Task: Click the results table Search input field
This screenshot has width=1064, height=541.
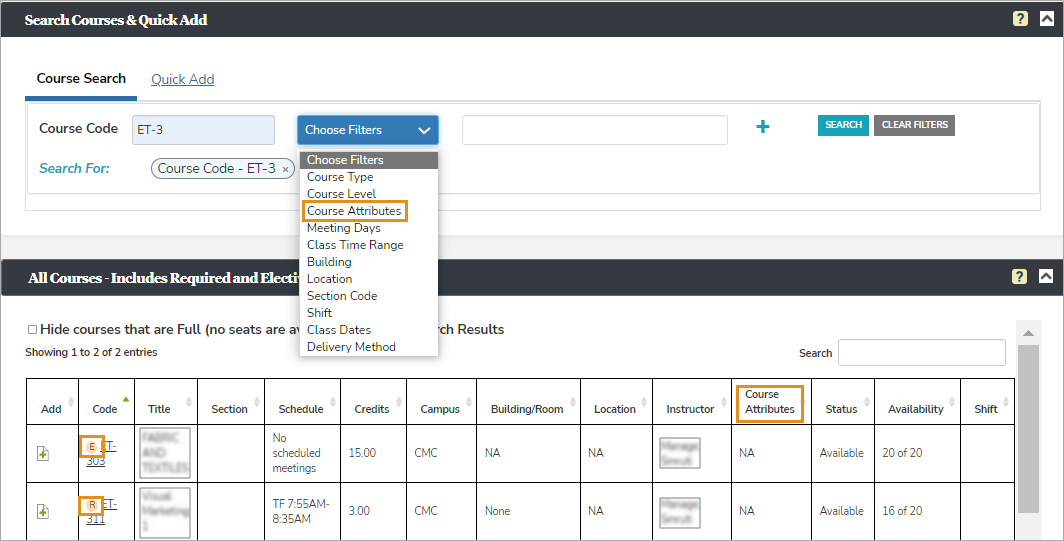Action: (921, 353)
